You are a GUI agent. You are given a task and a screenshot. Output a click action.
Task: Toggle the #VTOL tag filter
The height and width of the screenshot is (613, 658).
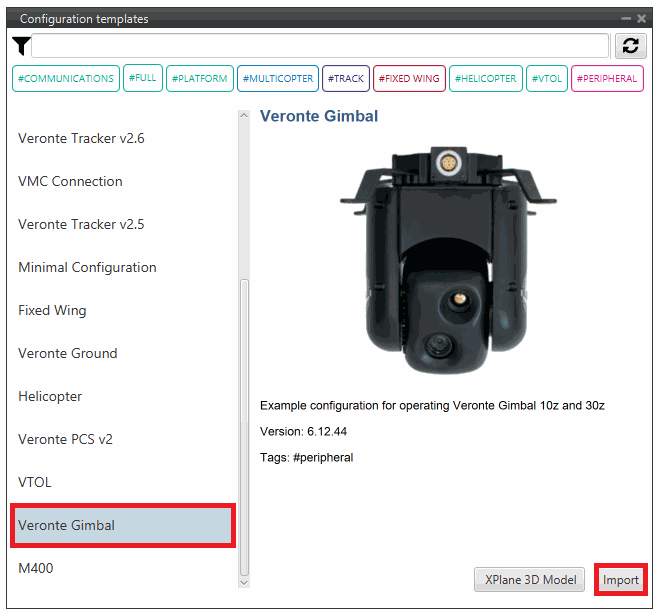(547, 79)
